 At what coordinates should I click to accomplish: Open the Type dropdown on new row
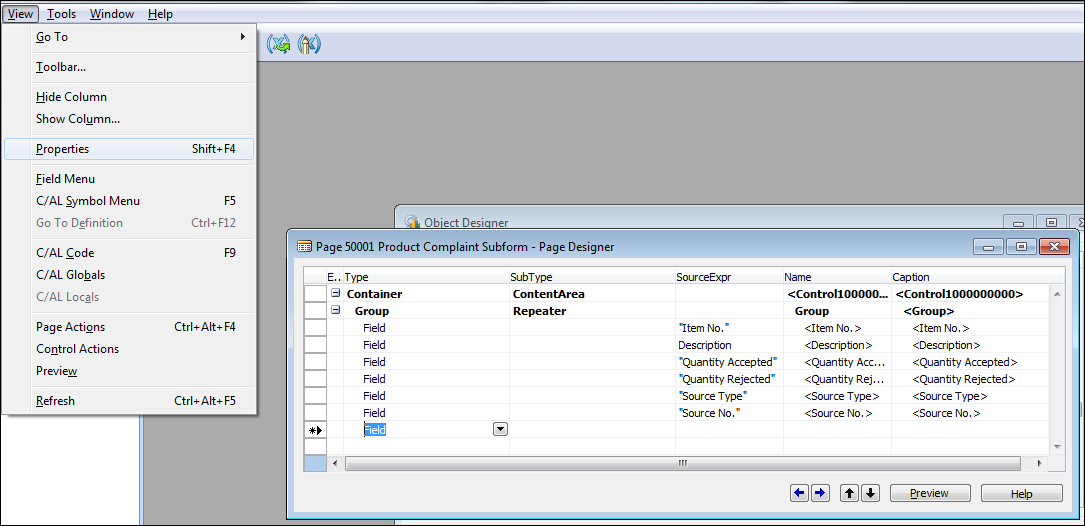[500, 430]
